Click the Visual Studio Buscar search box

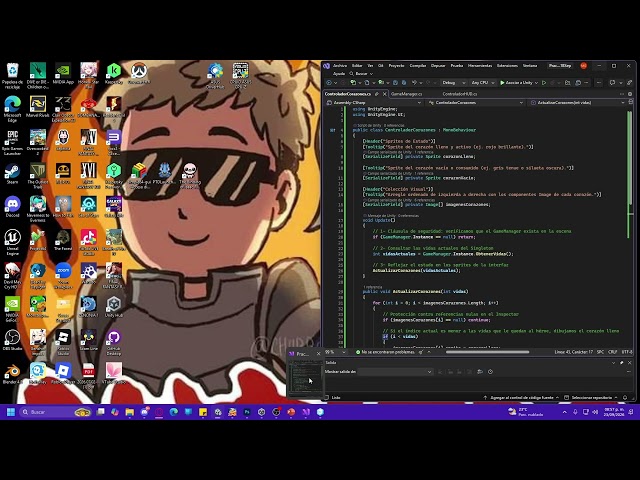361,74
